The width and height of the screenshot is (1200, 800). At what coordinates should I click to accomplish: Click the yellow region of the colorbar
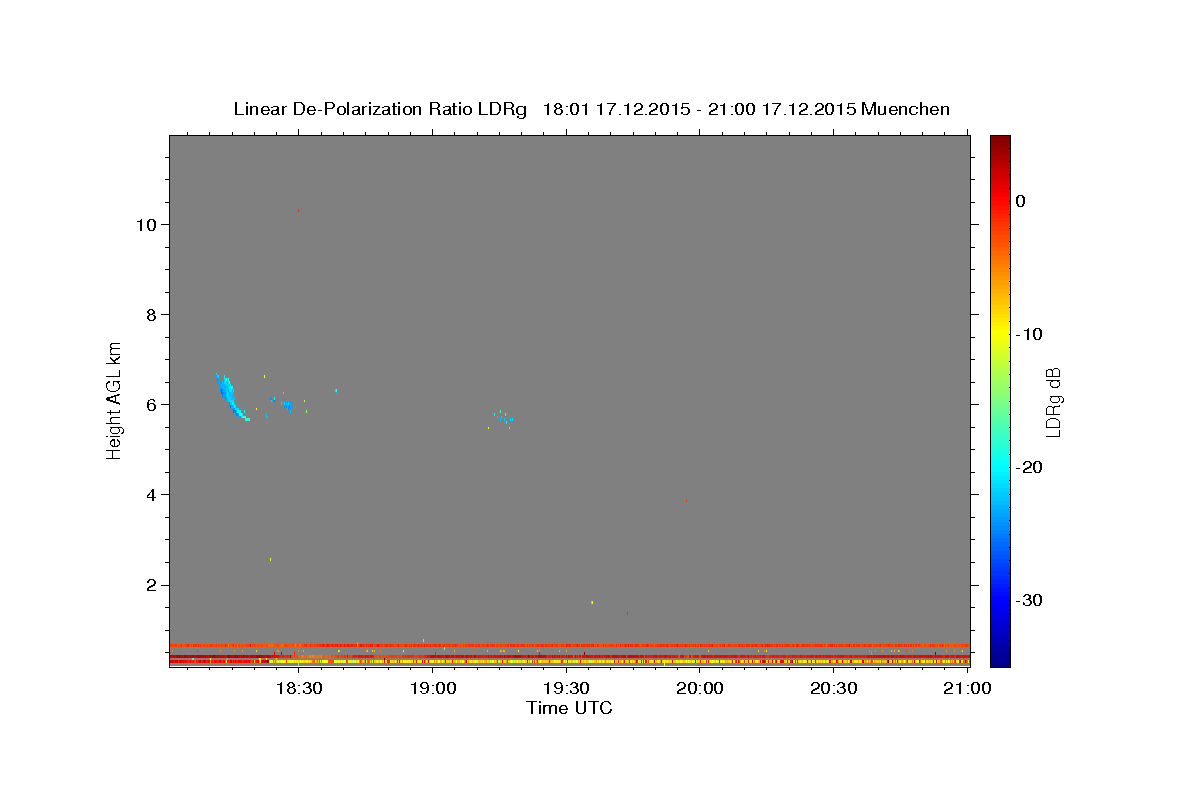click(1000, 335)
